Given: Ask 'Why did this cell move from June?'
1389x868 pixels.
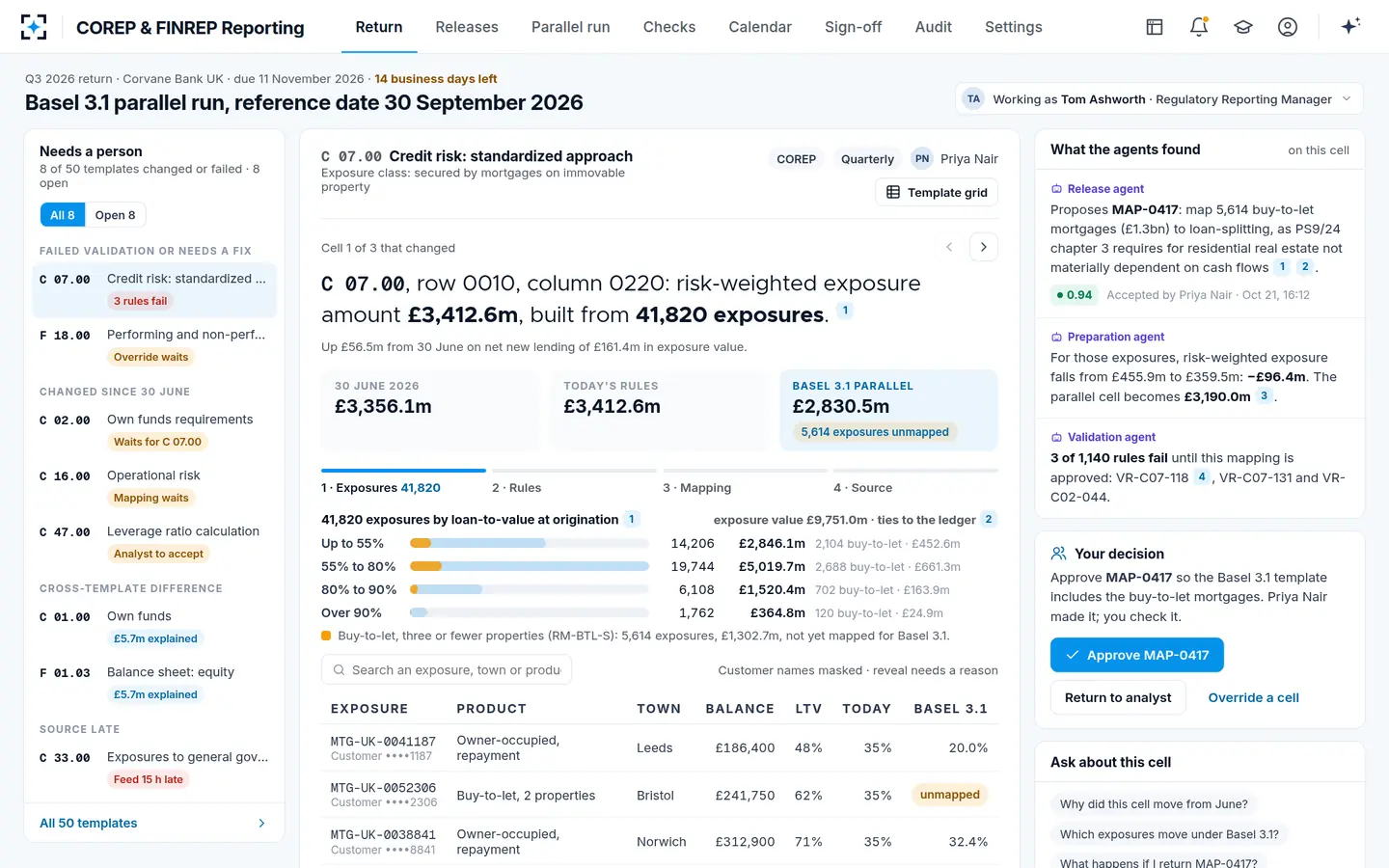Looking at the screenshot, I should (1154, 804).
